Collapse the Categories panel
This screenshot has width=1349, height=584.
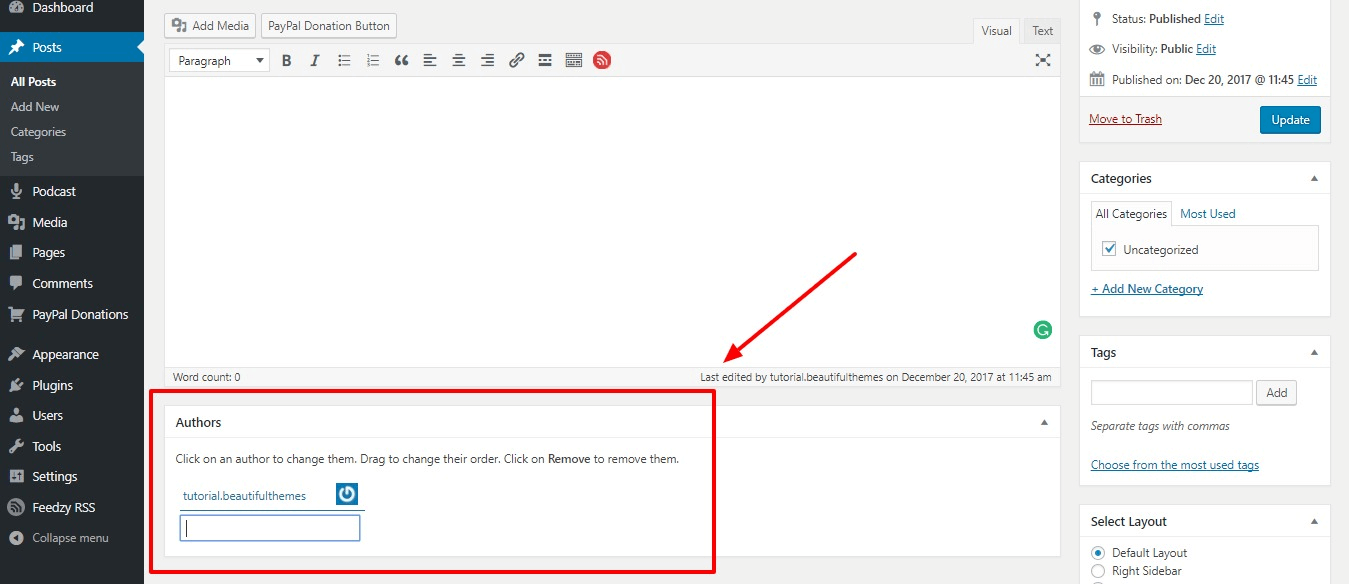click(x=1314, y=179)
